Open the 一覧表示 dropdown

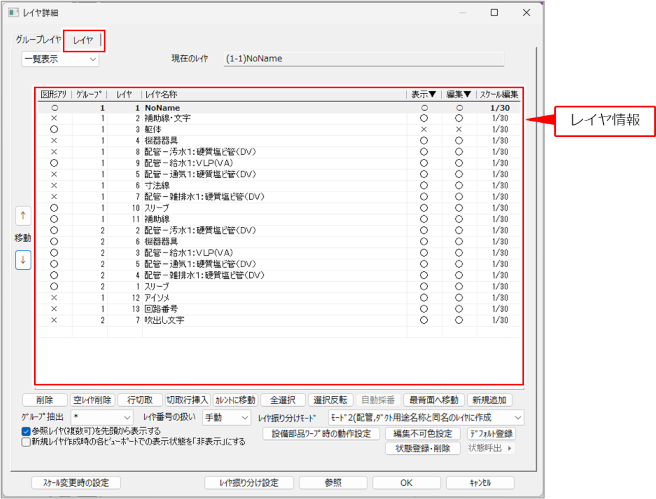click(x=61, y=58)
